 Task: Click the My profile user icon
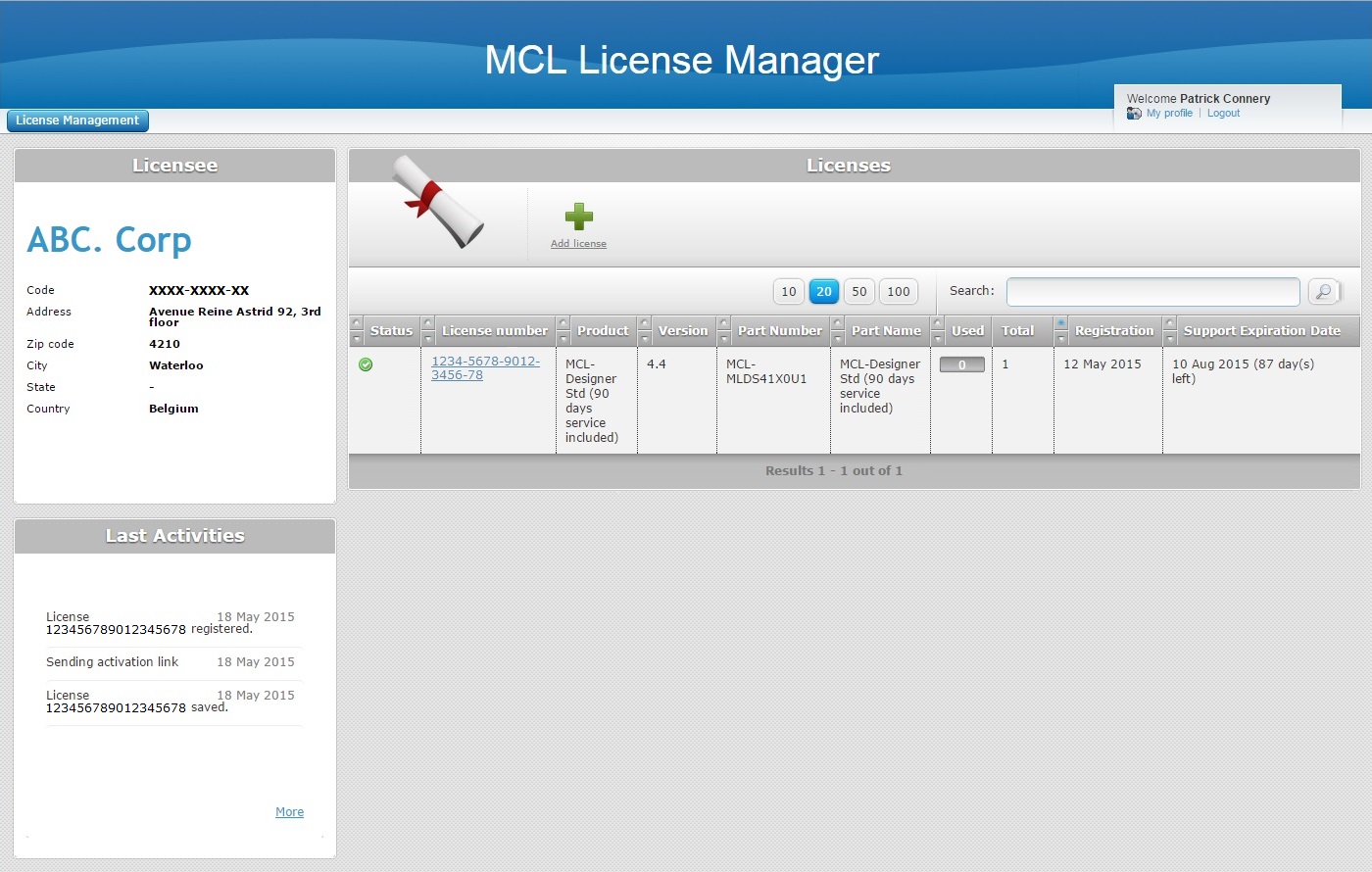(1134, 114)
